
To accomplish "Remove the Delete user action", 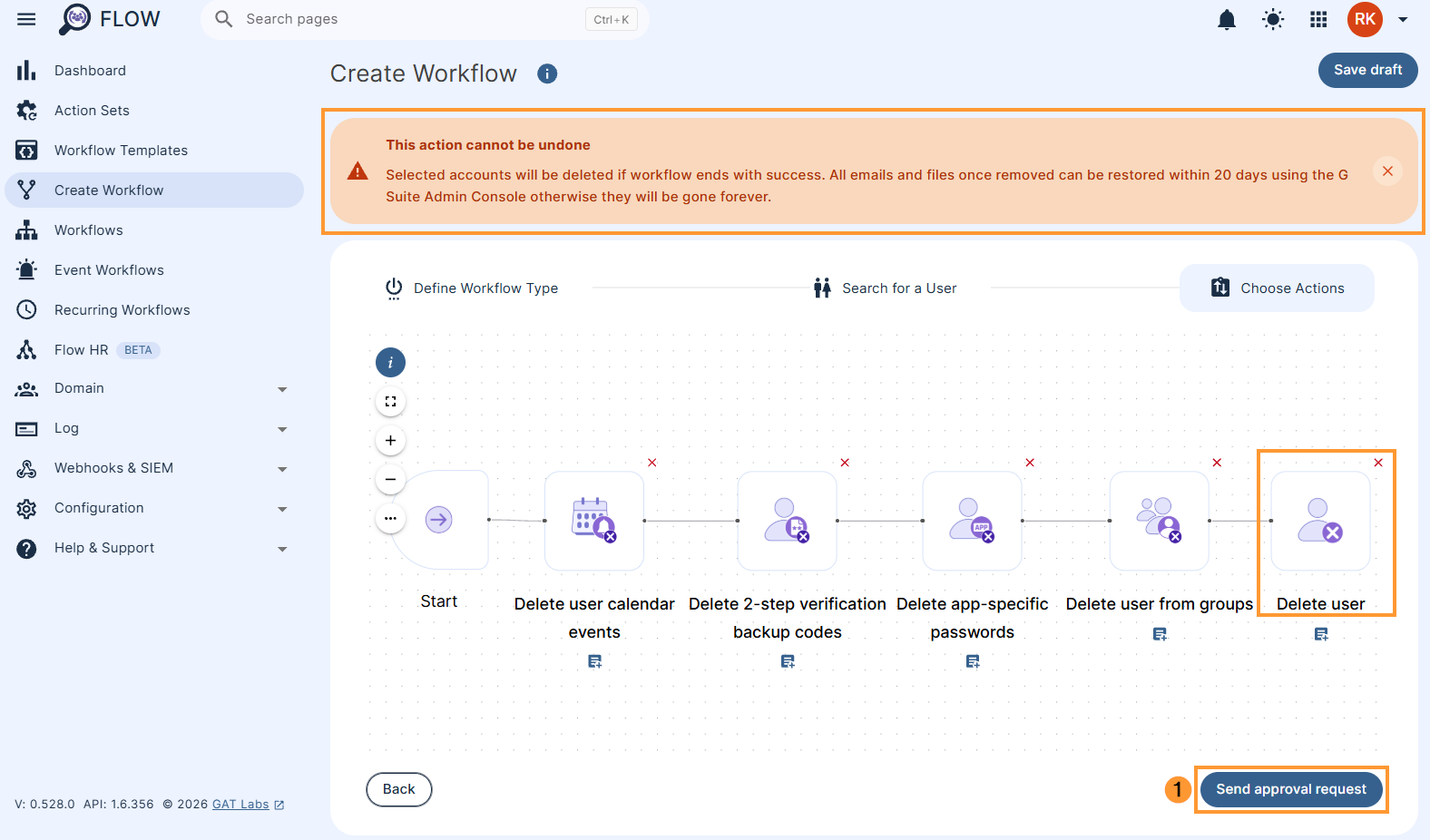I will pos(1378,463).
